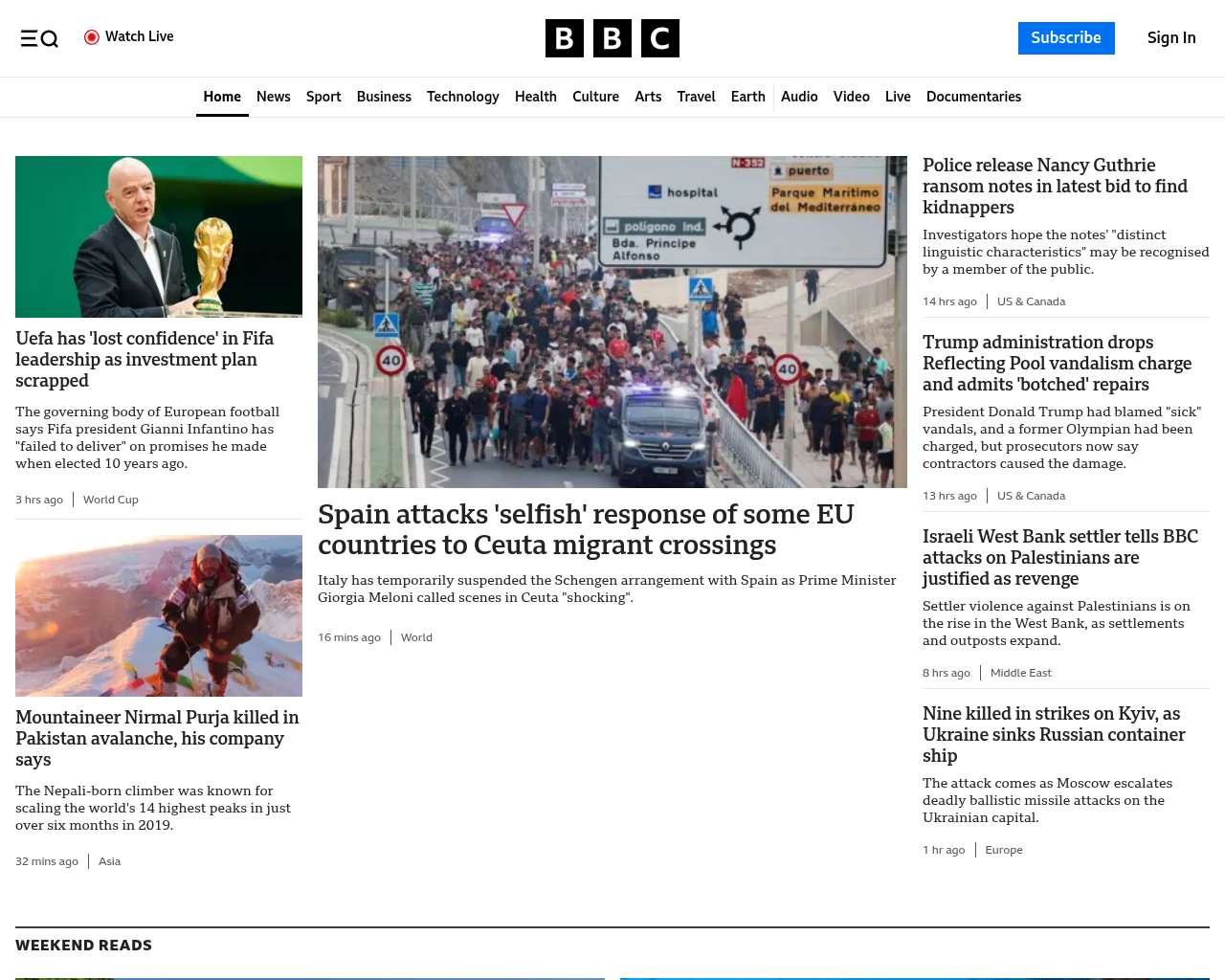Read Mountaineer Nirmal Purja killed headline
This screenshot has height=980, width=1225.
pos(157,738)
